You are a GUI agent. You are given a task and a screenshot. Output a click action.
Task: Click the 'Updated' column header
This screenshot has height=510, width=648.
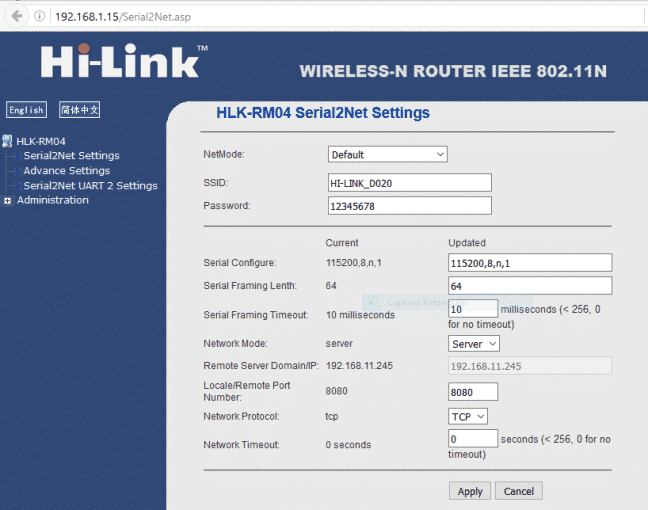[x=467, y=243]
